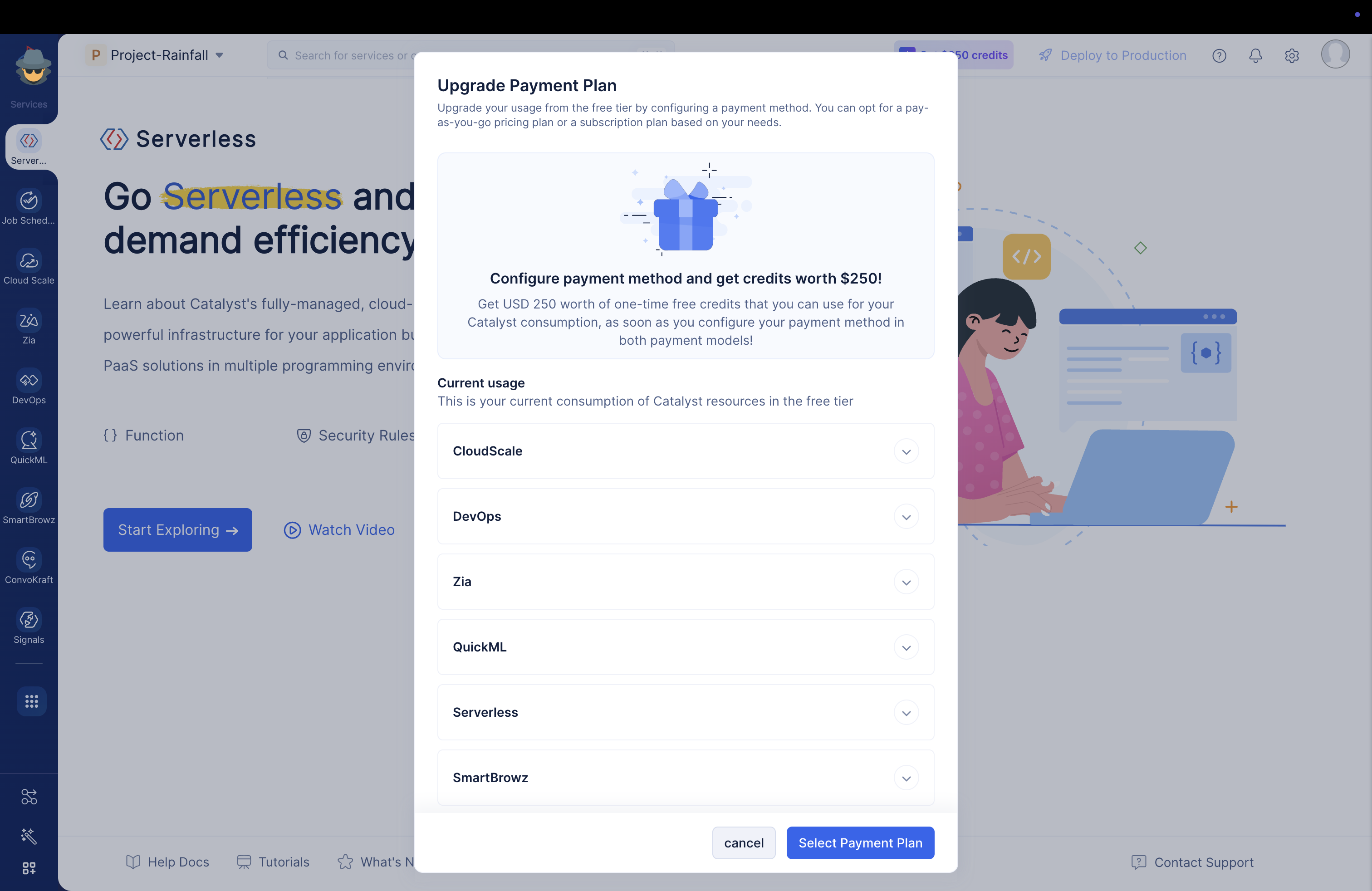Open the all-services grid icon
This screenshot has height=891, width=1372.
[31, 701]
